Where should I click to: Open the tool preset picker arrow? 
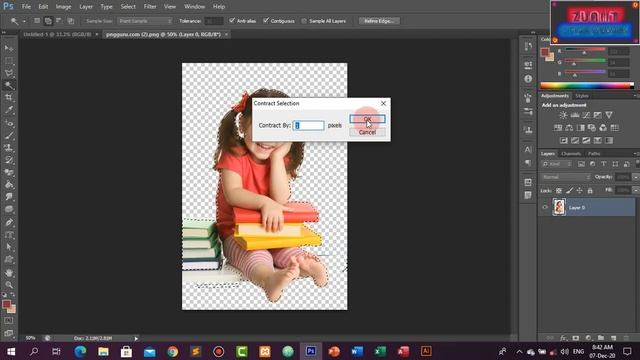(24, 21)
